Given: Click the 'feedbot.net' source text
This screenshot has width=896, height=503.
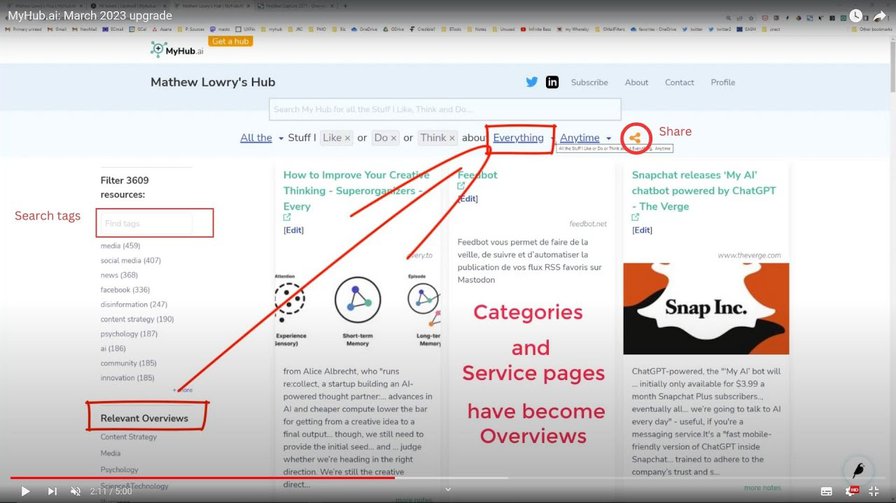Looking at the screenshot, I should point(588,223).
